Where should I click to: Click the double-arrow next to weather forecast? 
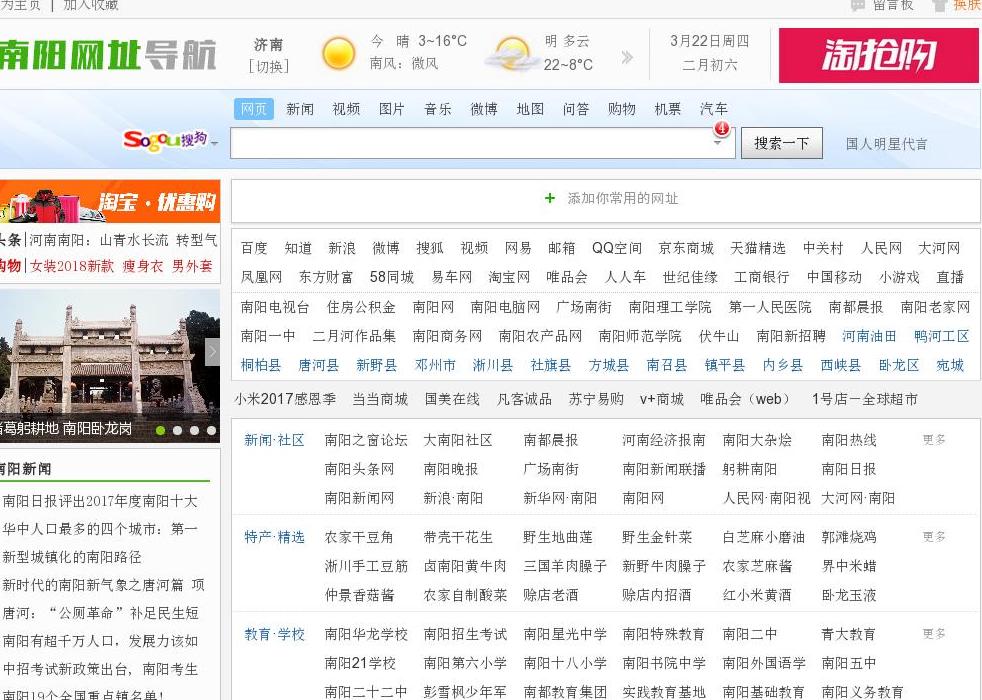coord(627,58)
